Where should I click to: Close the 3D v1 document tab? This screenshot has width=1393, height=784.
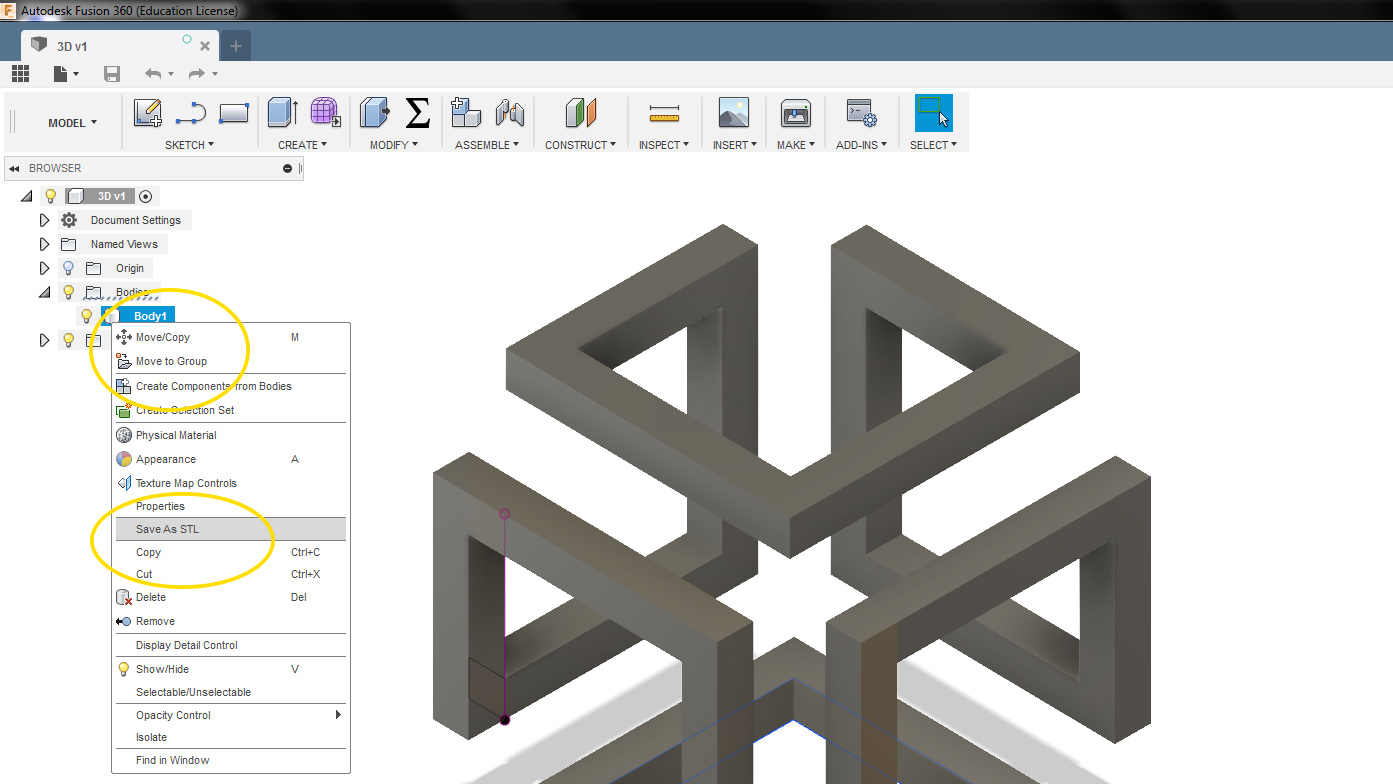205,46
